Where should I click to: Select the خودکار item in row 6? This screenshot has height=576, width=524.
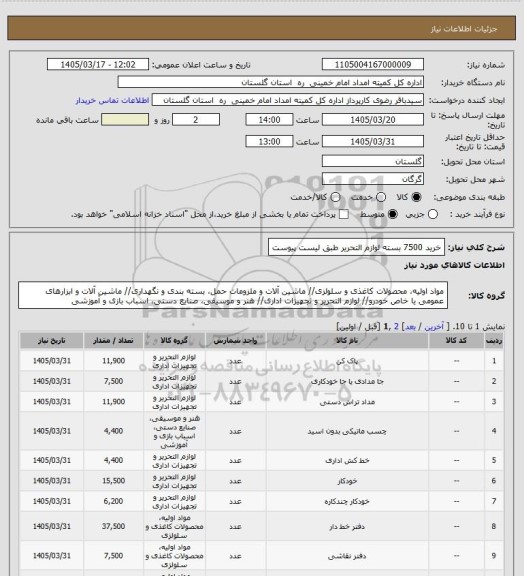pos(347,481)
